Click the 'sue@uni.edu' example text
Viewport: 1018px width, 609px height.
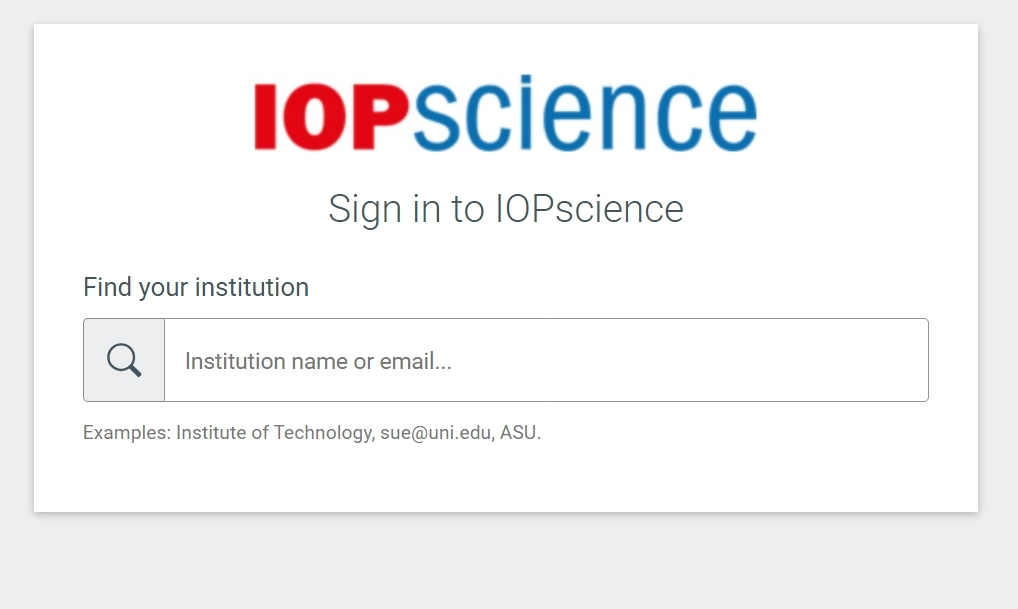tap(436, 432)
